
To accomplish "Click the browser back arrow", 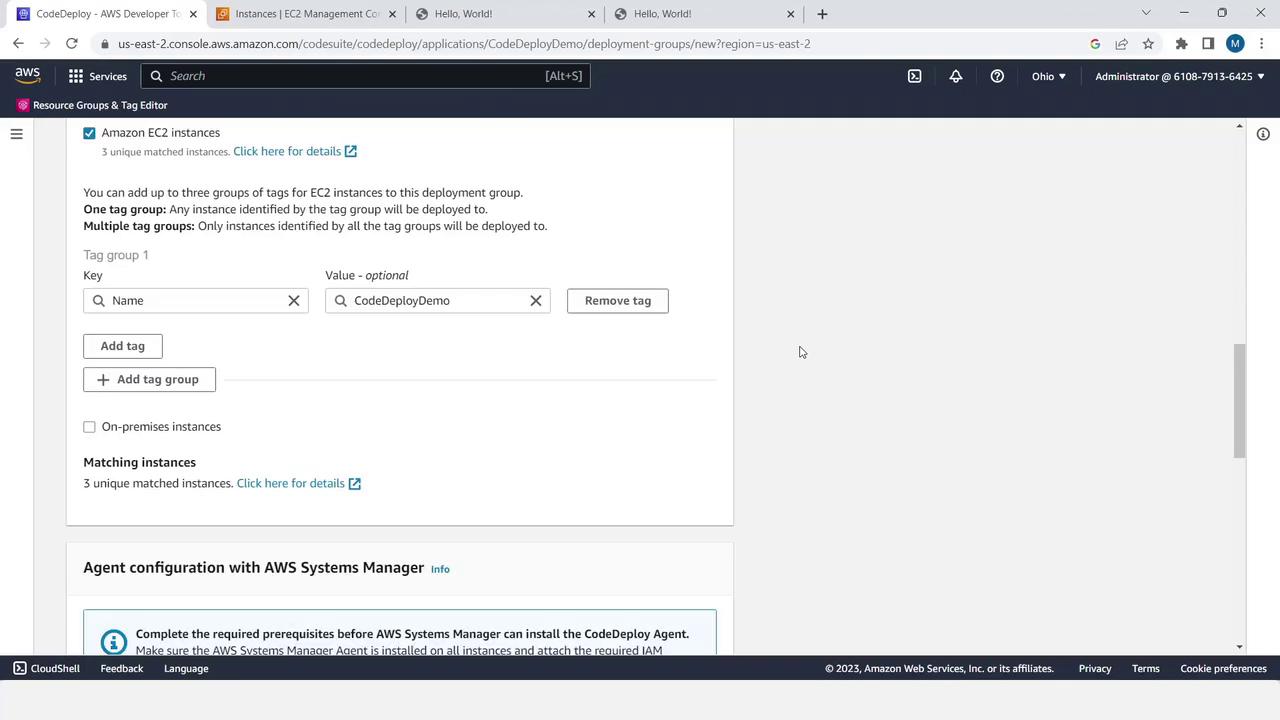I will click(x=18, y=44).
